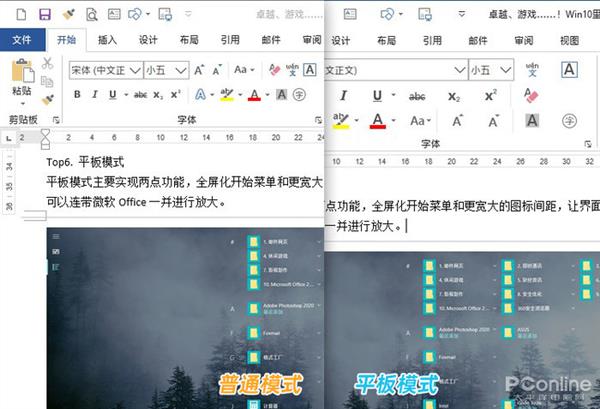Open Change Case Aa menu in right window
600x409 pixels.
421,121
